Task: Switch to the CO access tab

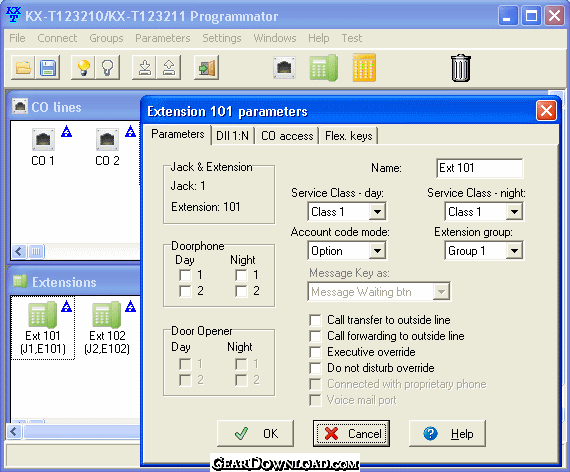Action: coord(287,136)
